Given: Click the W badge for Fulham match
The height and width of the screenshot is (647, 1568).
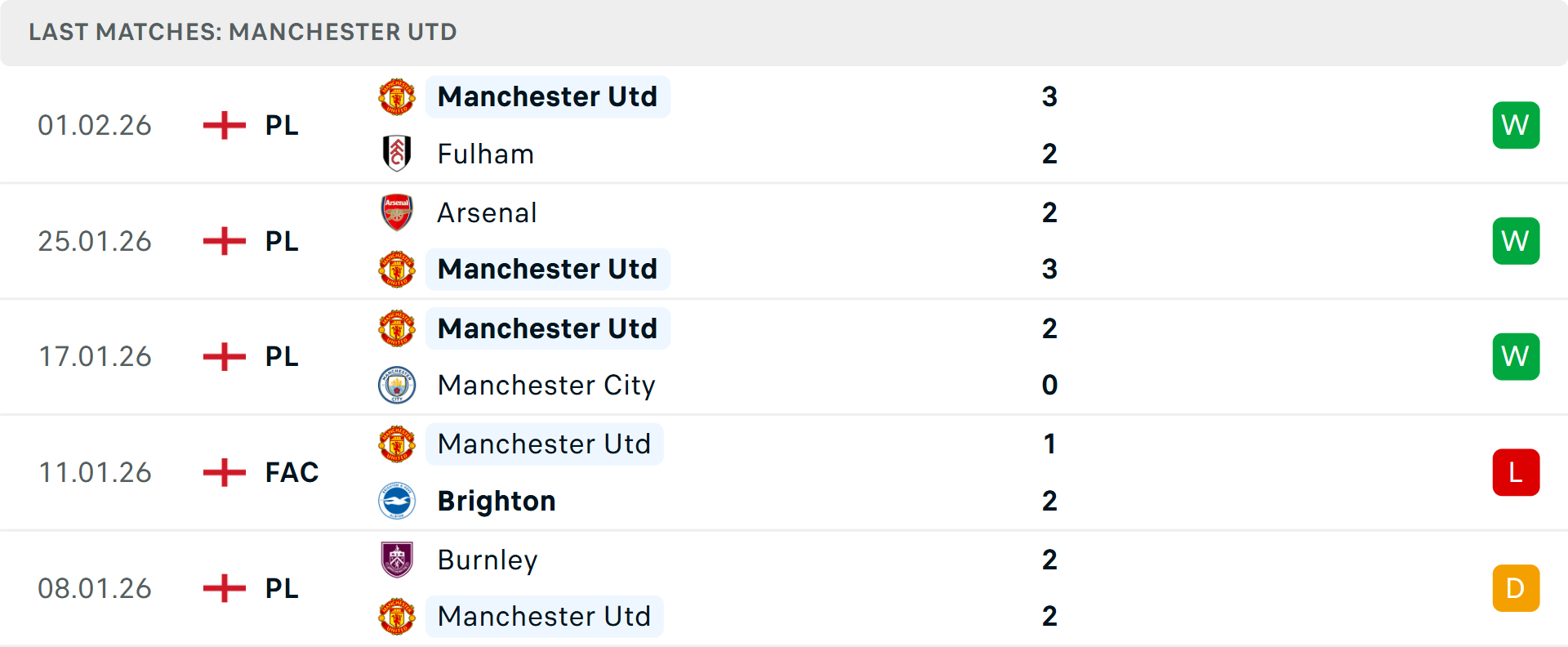Looking at the screenshot, I should click(1515, 125).
